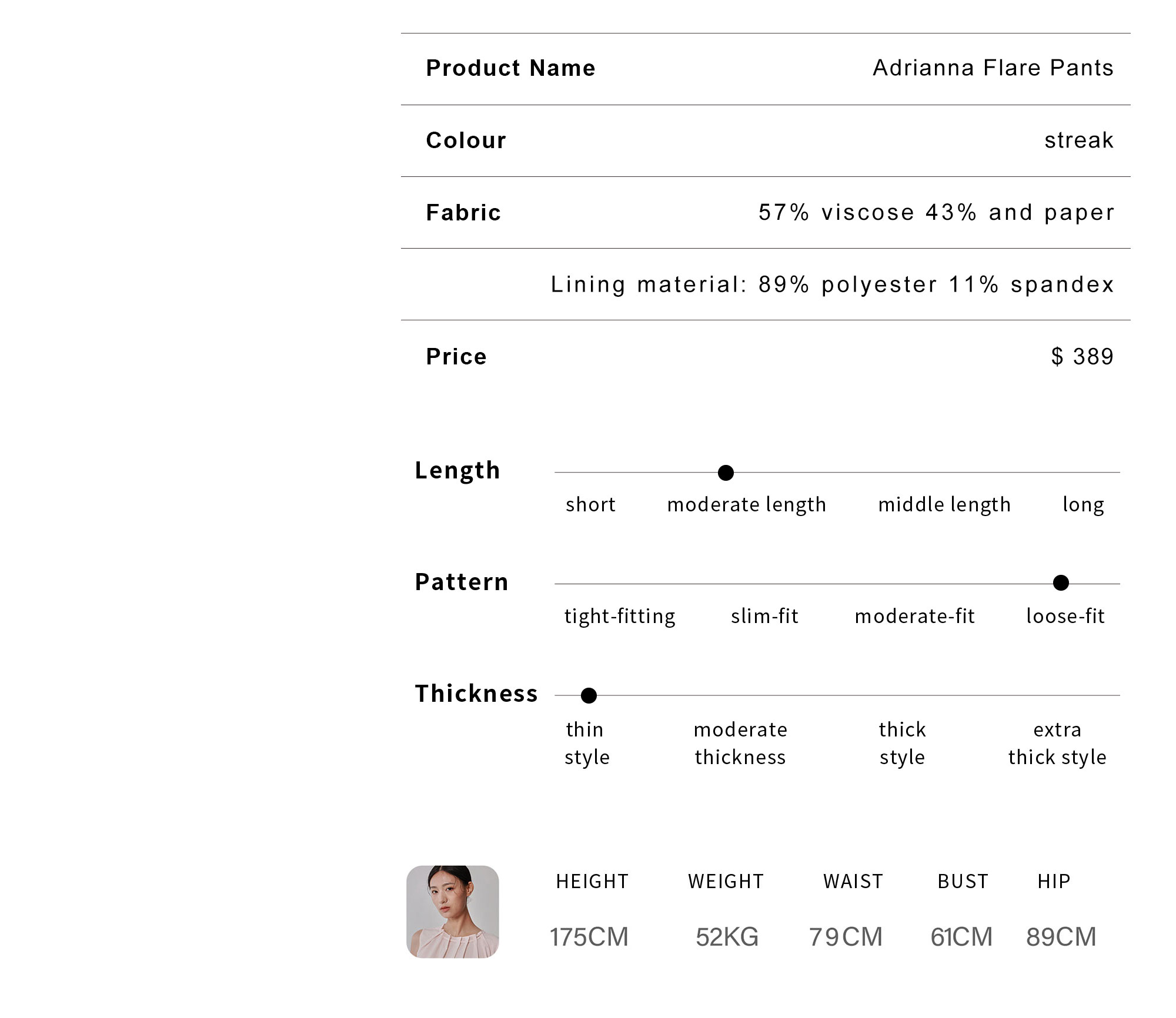Screen dimensions: 1176x1018
Task: Click the Adrianna Flare Pants name
Action: pyautogui.click(x=993, y=68)
